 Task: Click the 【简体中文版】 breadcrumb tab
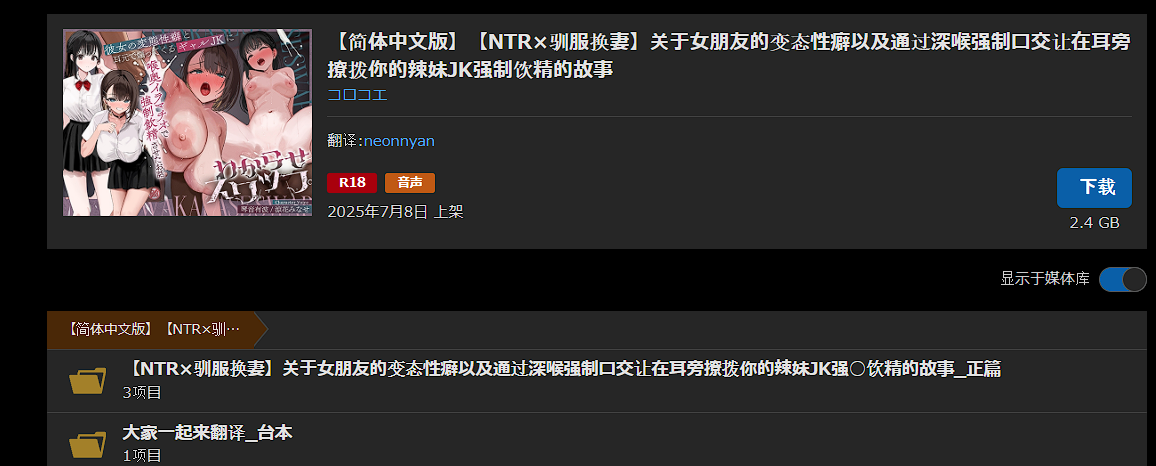click(x=153, y=330)
